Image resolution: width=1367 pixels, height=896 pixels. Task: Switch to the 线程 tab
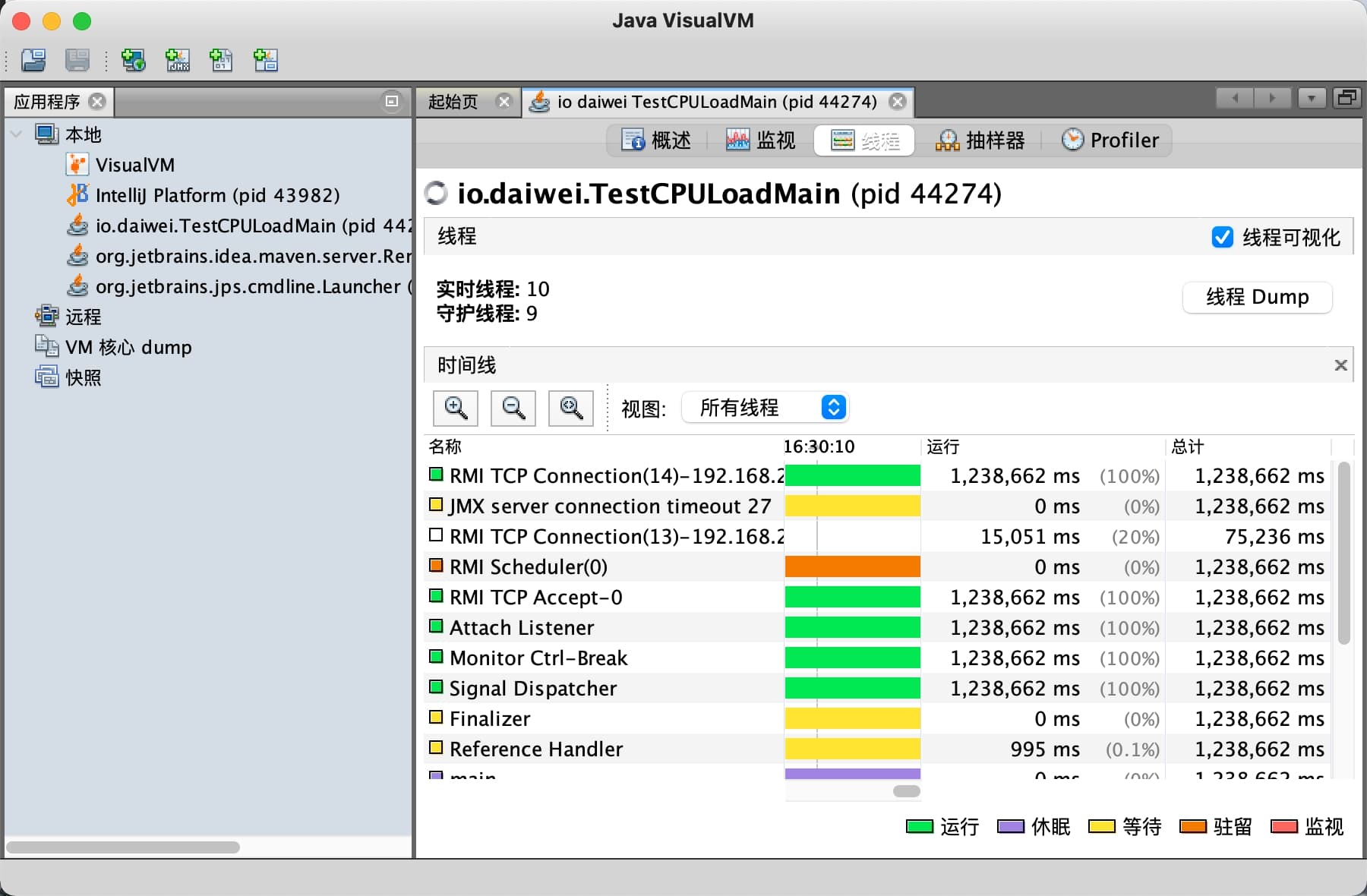pyautogui.click(x=864, y=140)
